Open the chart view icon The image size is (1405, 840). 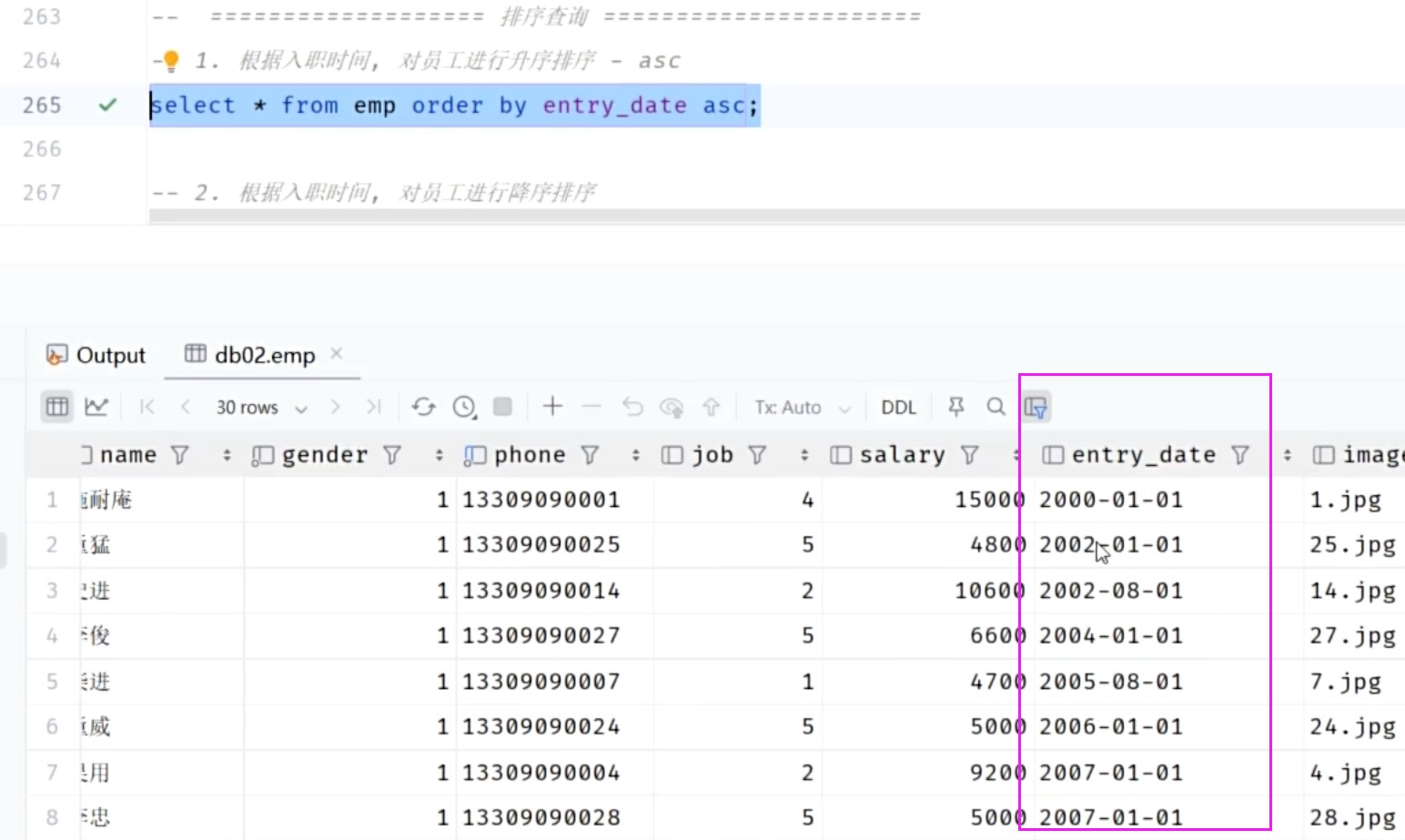[x=96, y=407]
